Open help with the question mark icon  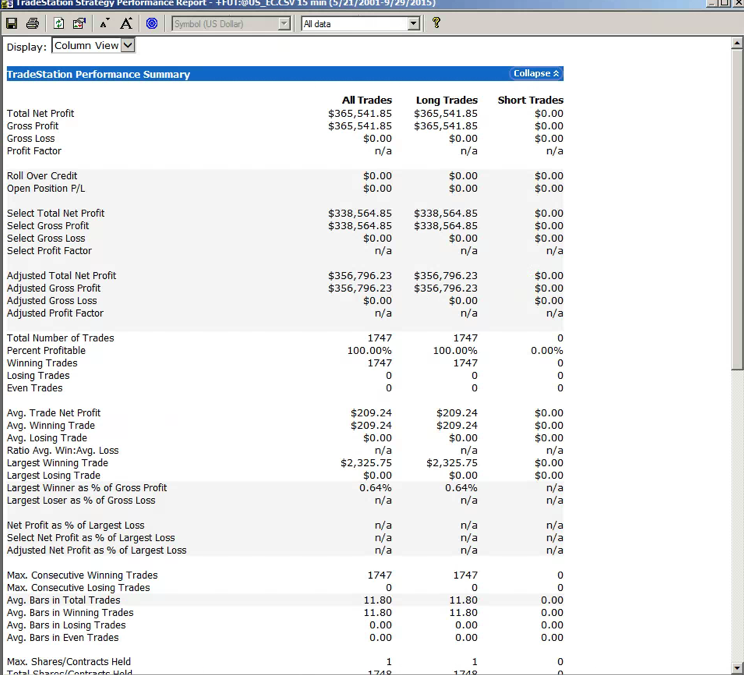point(436,23)
